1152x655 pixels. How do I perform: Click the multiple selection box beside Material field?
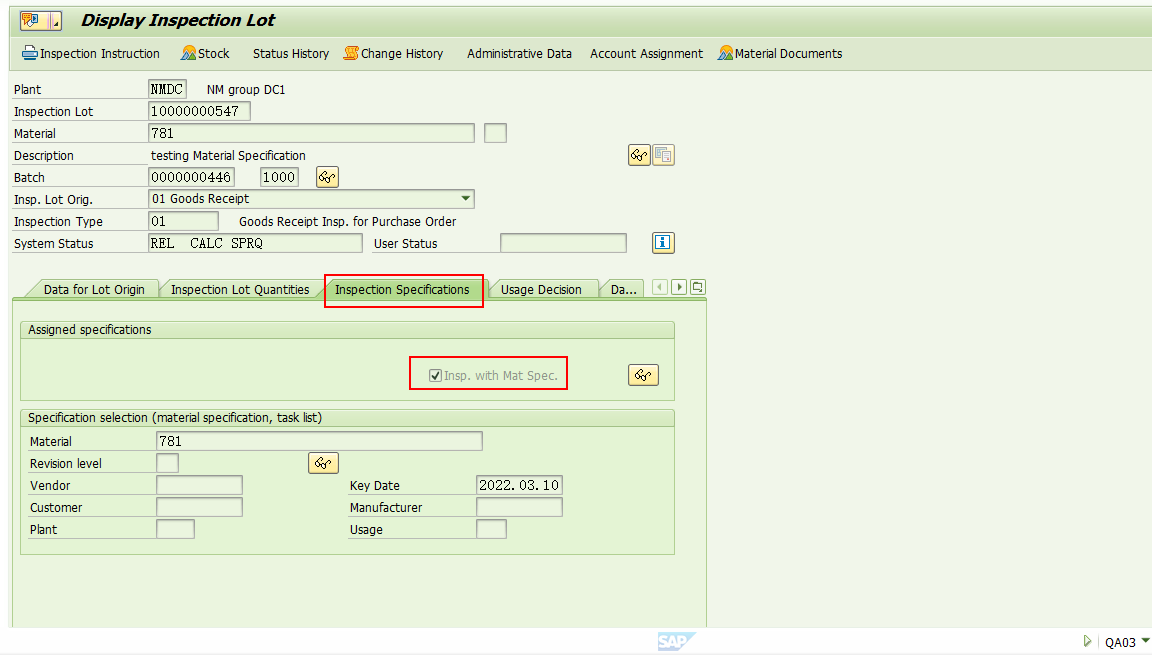tap(495, 132)
